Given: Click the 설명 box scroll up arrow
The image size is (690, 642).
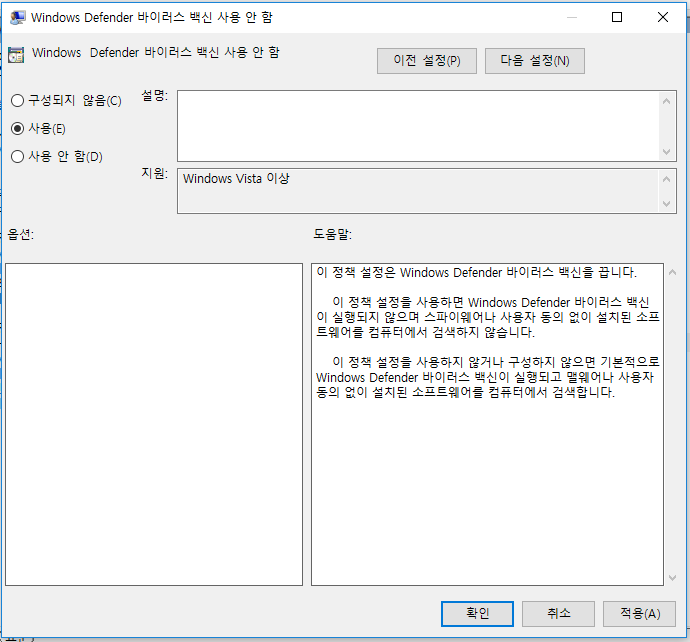Looking at the screenshot, I should tap(667, 101).
